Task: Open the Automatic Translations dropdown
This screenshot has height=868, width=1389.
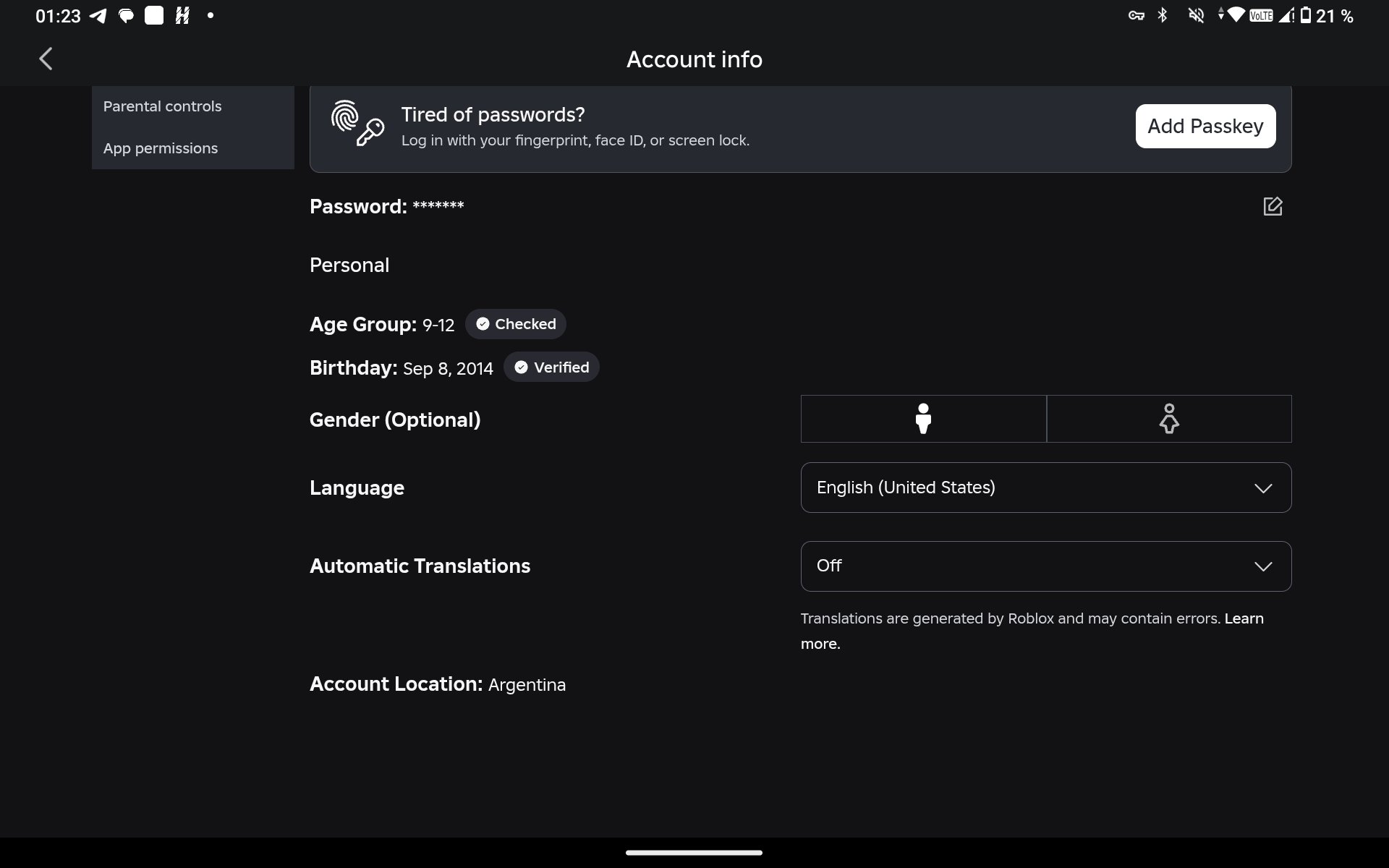Action: tap(1046, 566)
